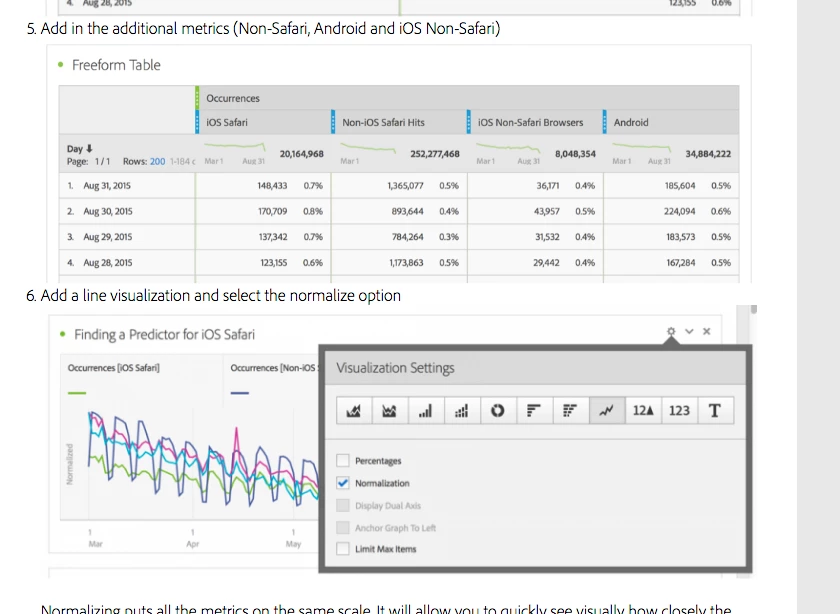Select the Aug 28, 2015 row in Freeform Table
Viewport: 840px width, 614px height.
[x=399, y=263]
